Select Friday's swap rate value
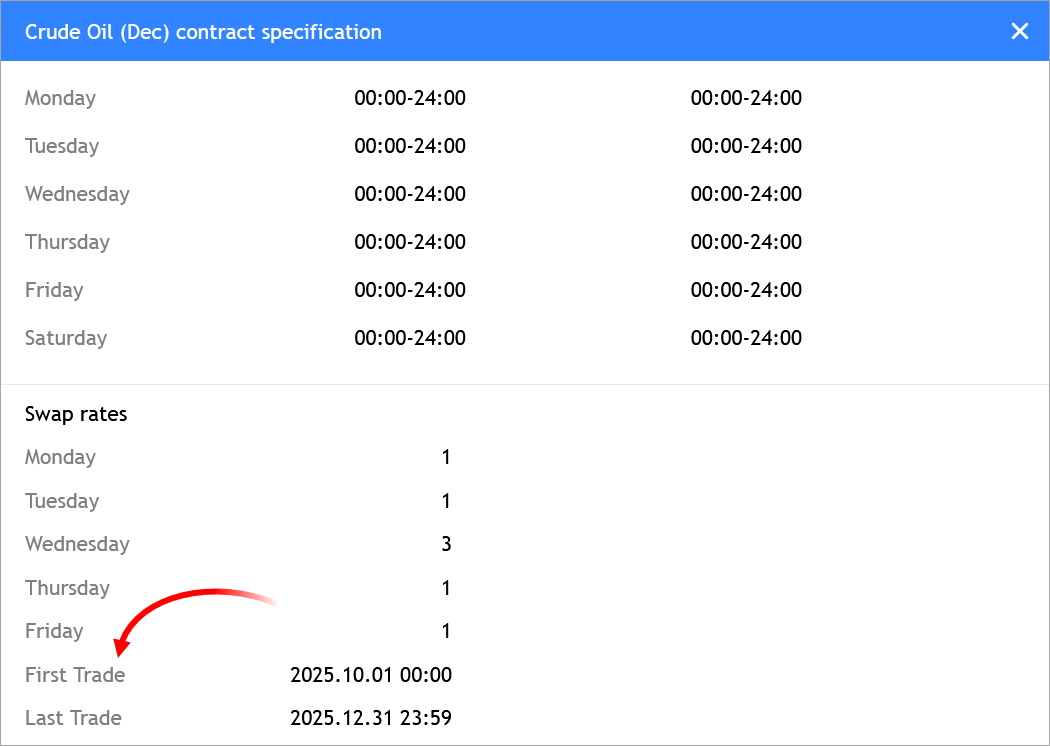The width and height of the screenshot is (1050, 746). pyautogui.click(x=446, y=631)
